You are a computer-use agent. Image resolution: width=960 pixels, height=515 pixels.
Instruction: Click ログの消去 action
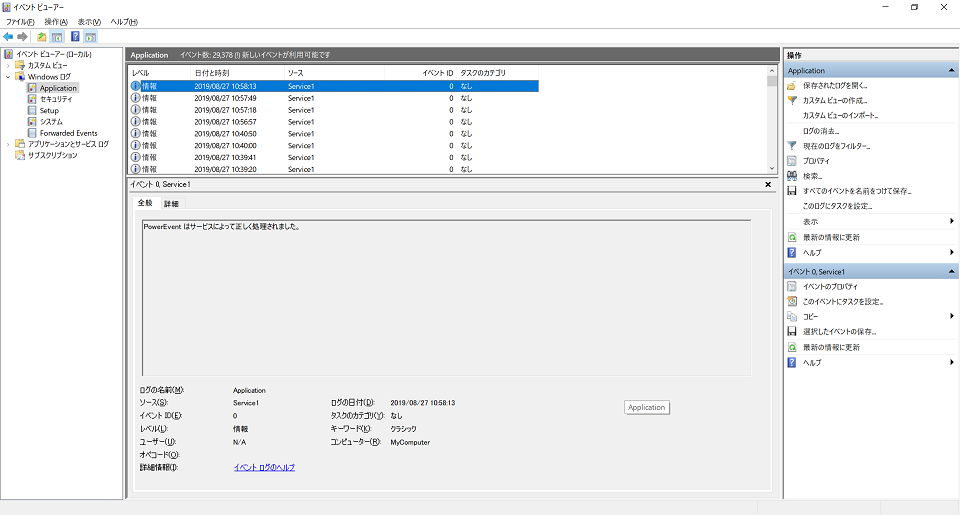[x=821, y=131]
